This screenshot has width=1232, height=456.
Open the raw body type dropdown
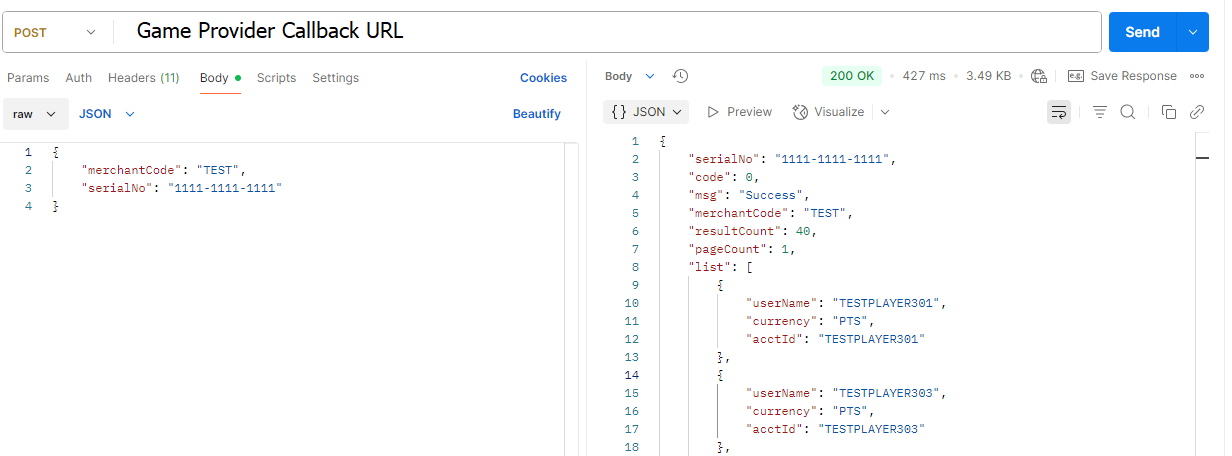(36, 114)
